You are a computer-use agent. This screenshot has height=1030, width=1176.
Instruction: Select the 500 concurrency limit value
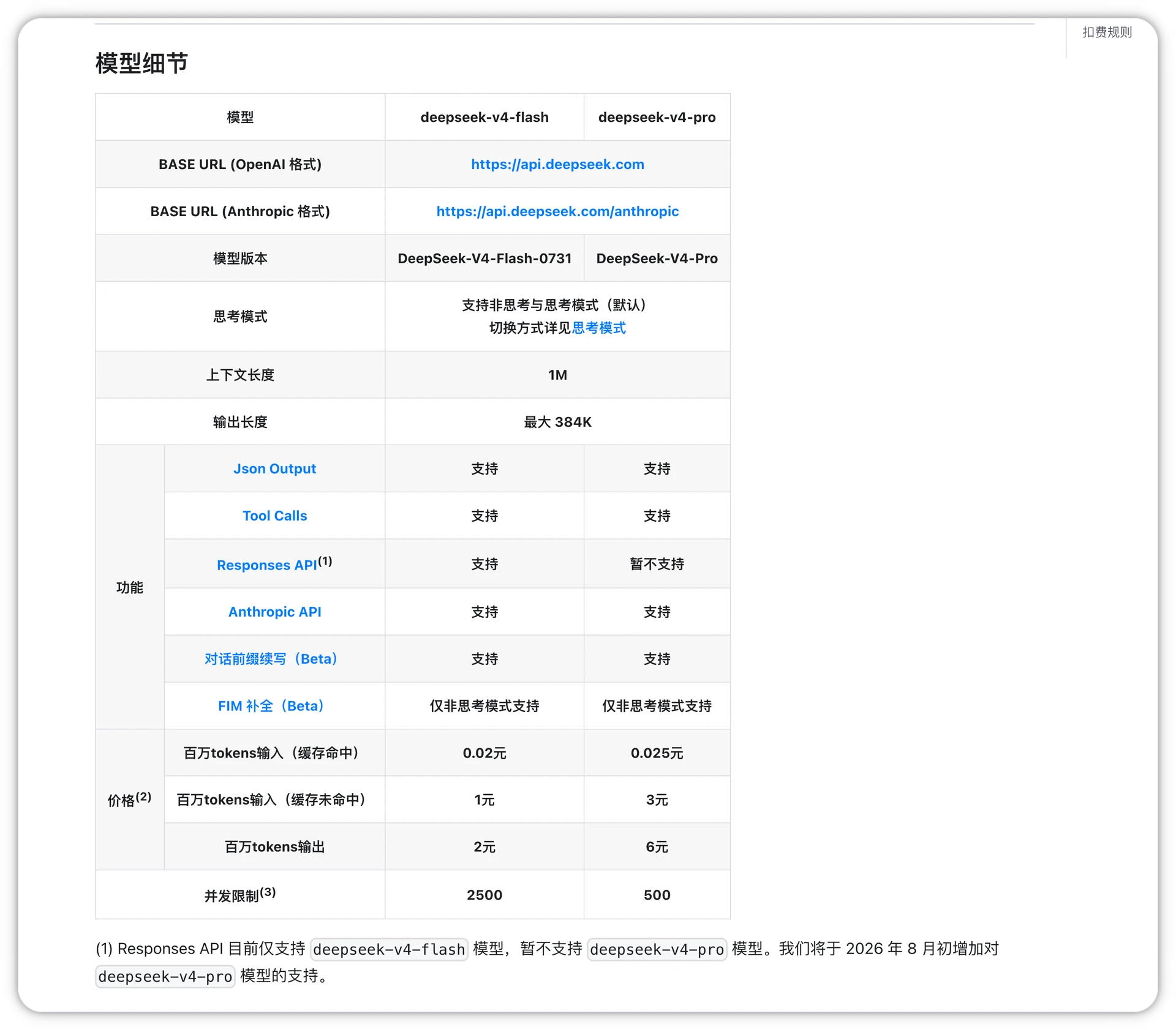657,895
